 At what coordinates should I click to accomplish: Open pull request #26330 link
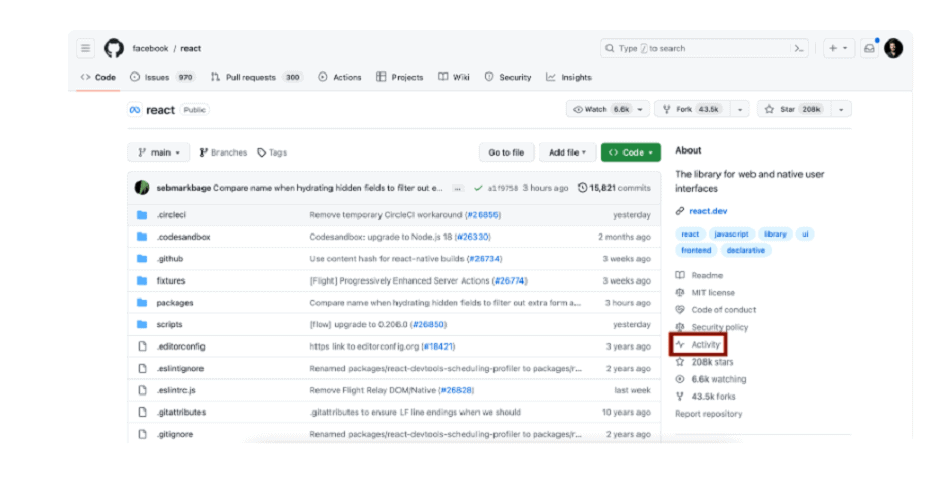point(472,237)
